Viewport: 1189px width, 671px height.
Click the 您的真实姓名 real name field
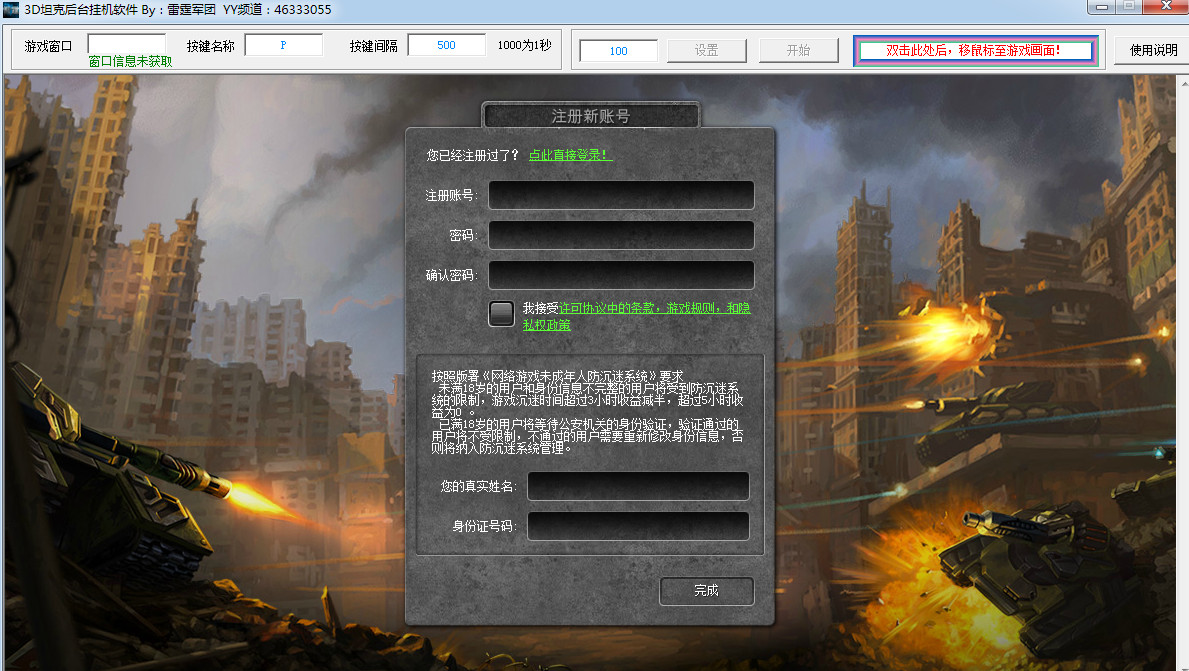[x=637, y=486]
